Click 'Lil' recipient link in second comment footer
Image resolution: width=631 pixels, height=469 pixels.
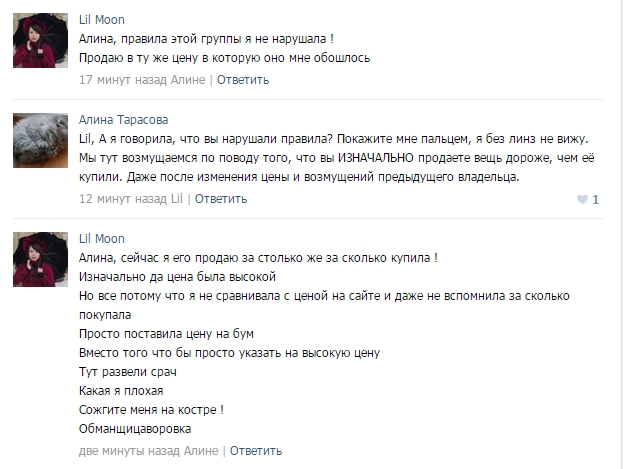pyautogui.click(x=177, y=199)
